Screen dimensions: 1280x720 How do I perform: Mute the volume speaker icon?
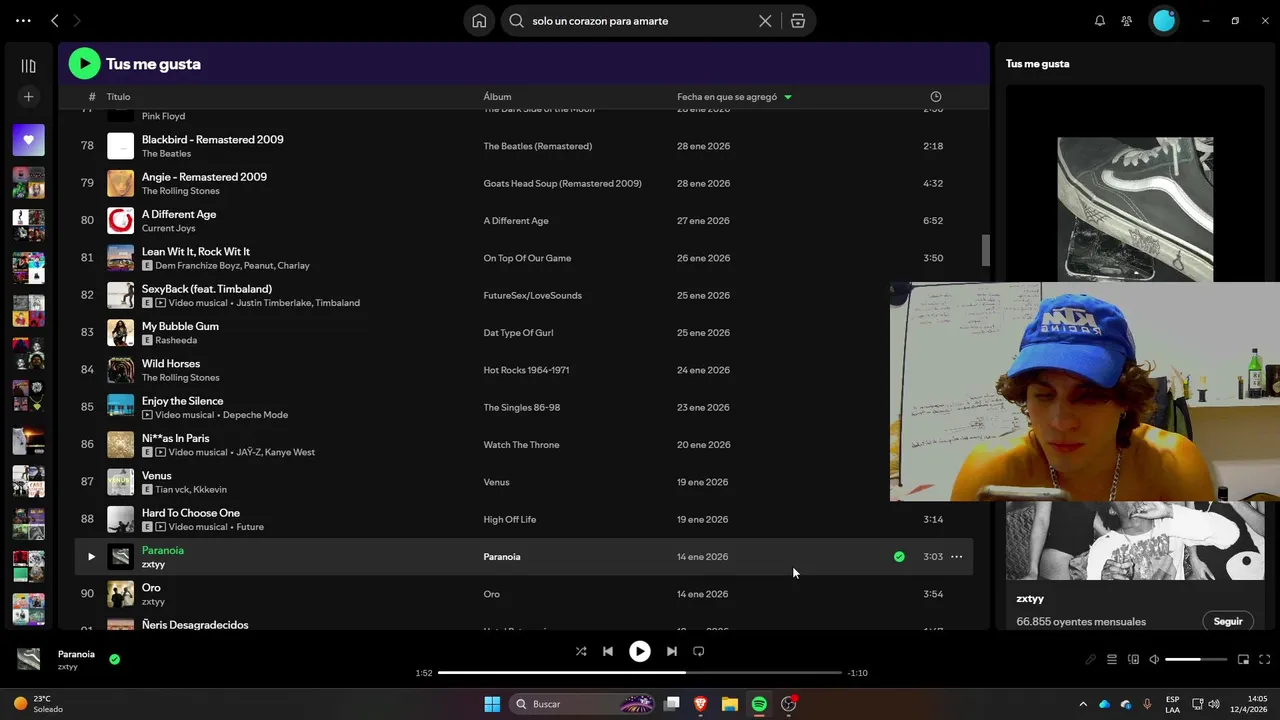click(x=1154, y=660)
